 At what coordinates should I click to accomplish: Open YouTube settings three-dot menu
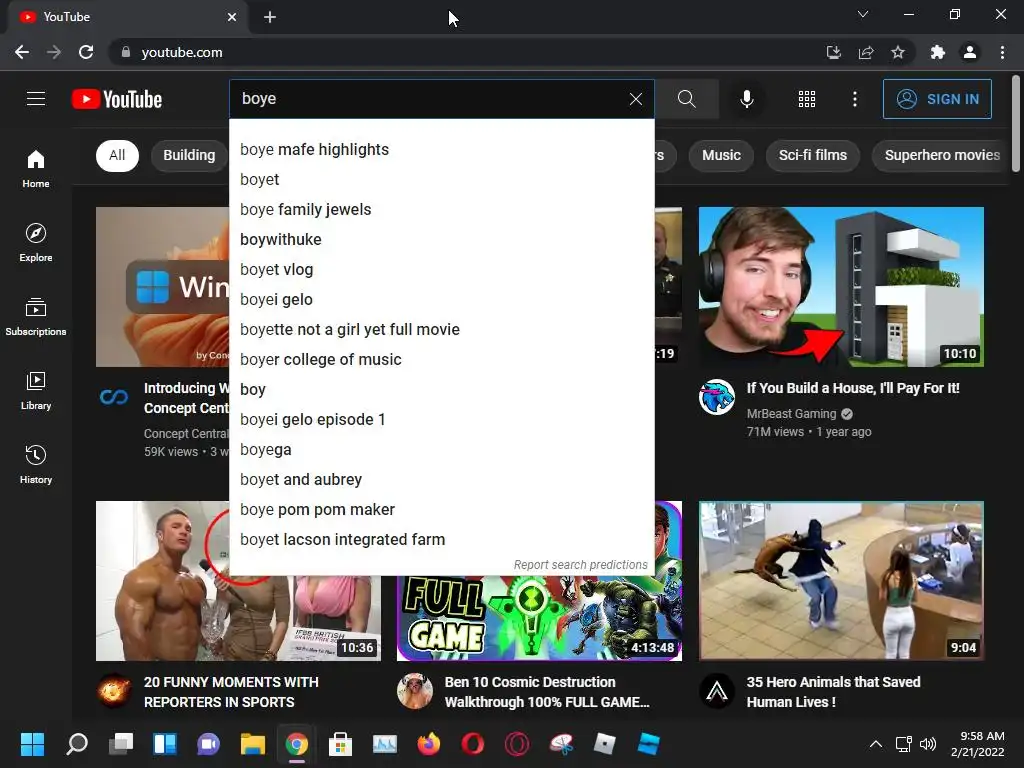coord(854,99)
